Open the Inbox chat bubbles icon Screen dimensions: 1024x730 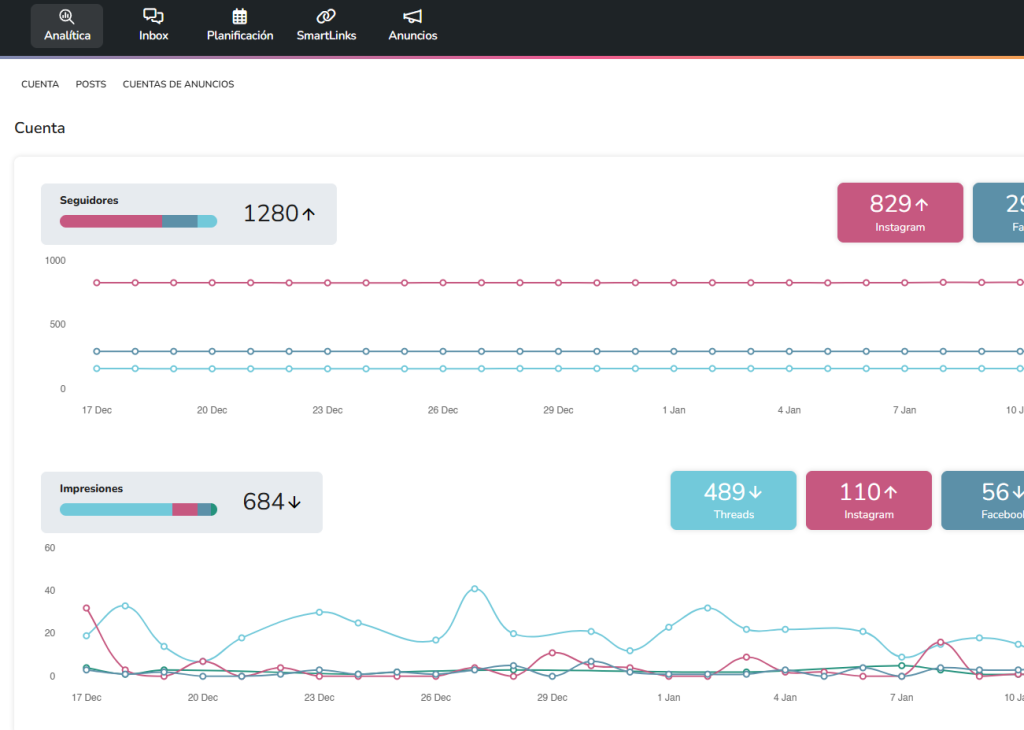pyautogui.click(x=153, y=16)
